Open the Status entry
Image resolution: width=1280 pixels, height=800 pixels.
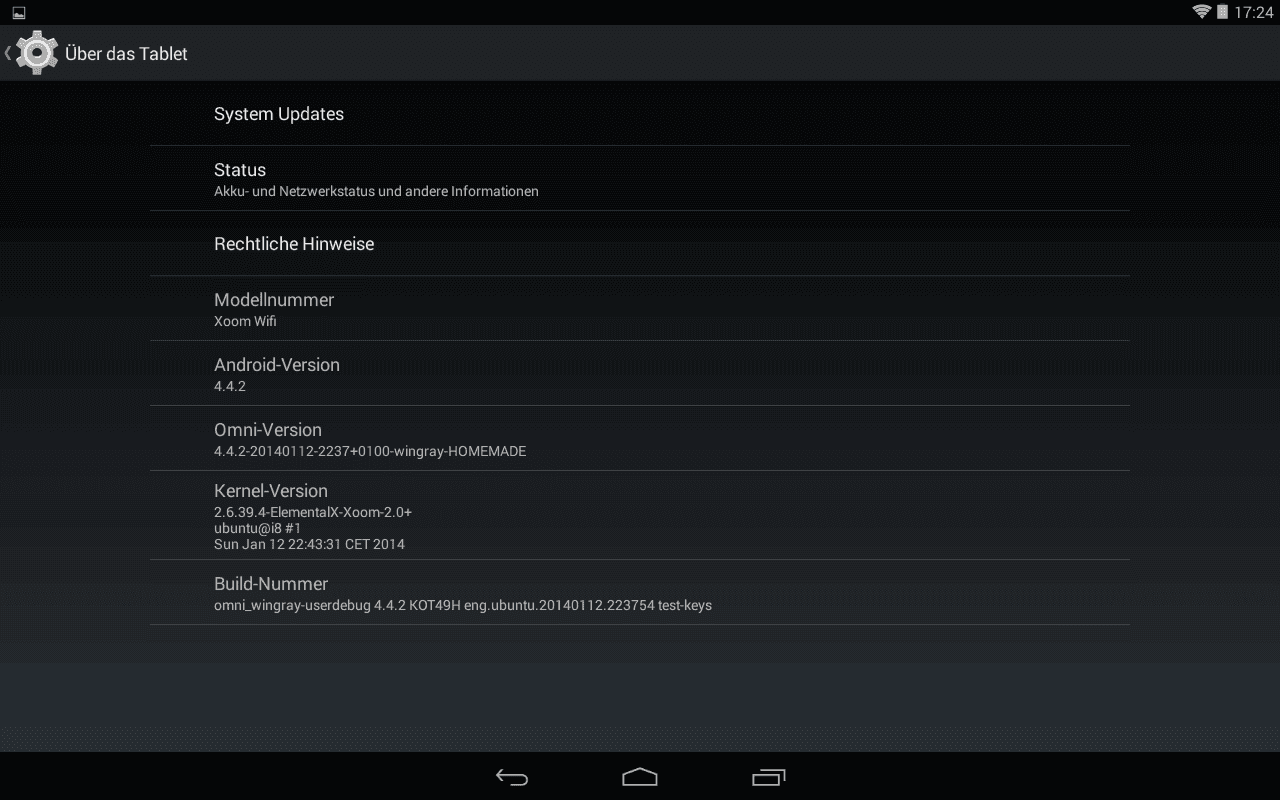click(640, 179)
